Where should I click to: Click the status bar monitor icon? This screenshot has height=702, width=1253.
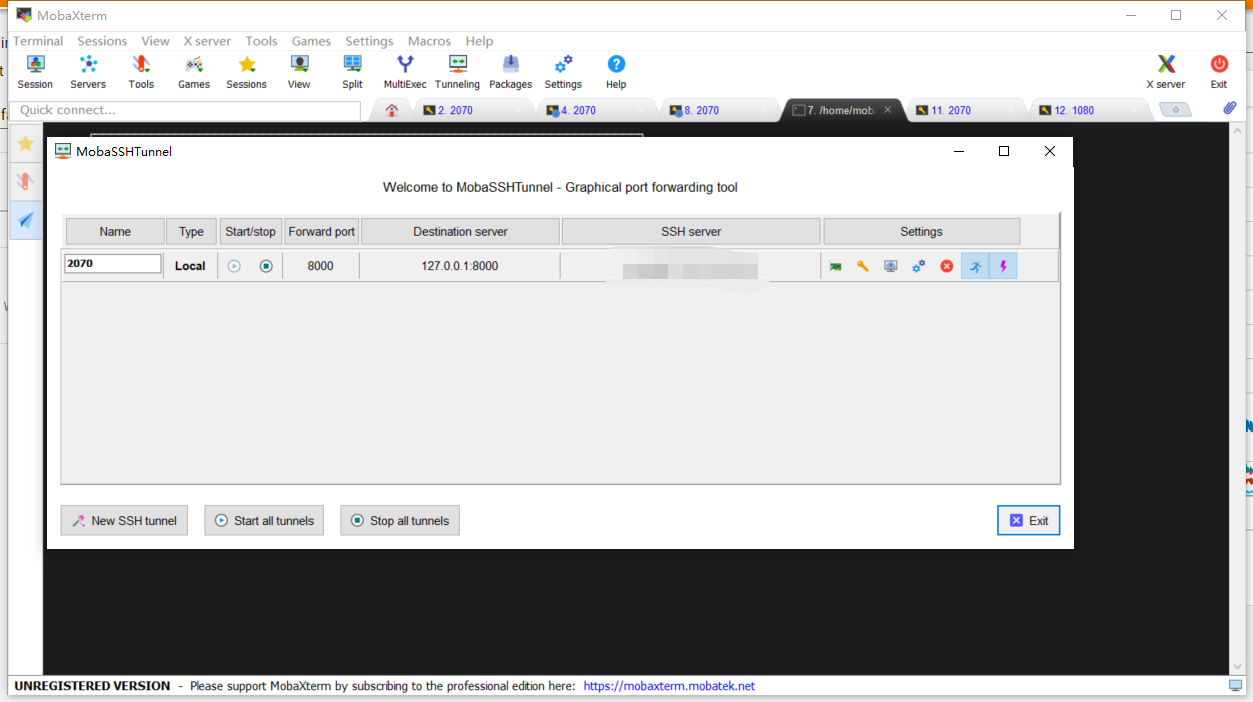(1236, 686)
